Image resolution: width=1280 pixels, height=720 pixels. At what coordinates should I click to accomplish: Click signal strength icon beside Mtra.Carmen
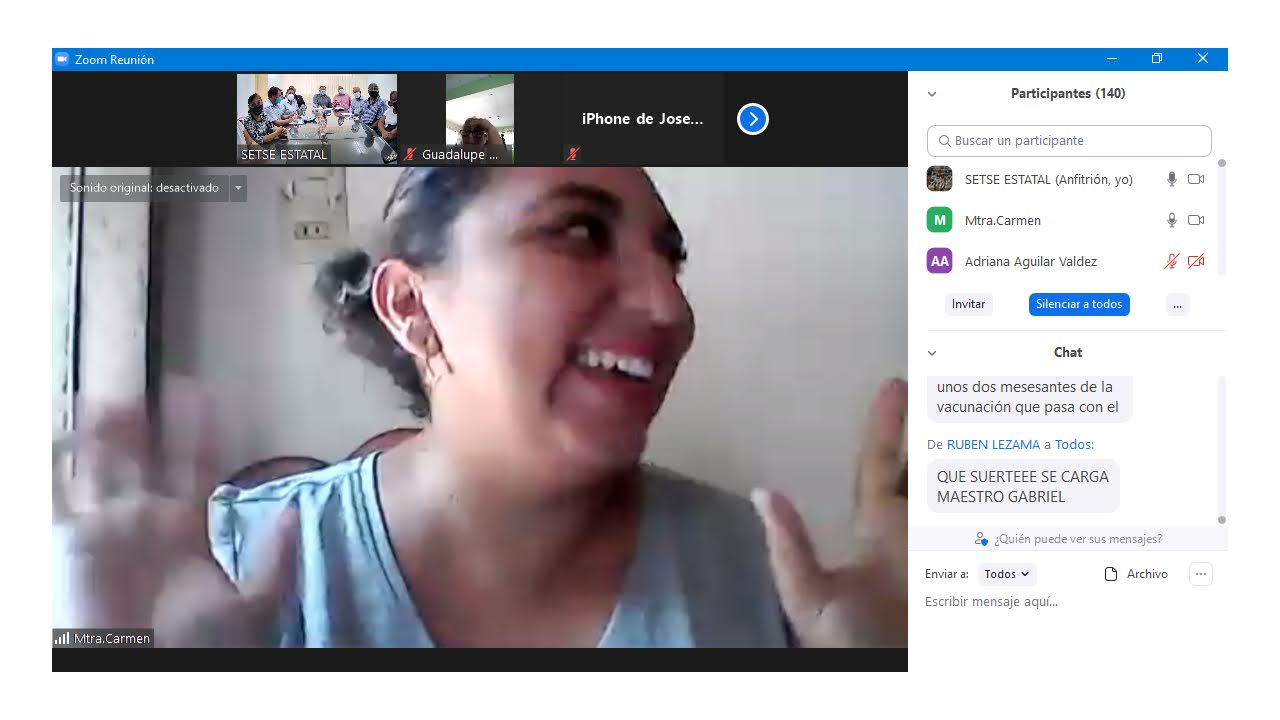point(62,638)
